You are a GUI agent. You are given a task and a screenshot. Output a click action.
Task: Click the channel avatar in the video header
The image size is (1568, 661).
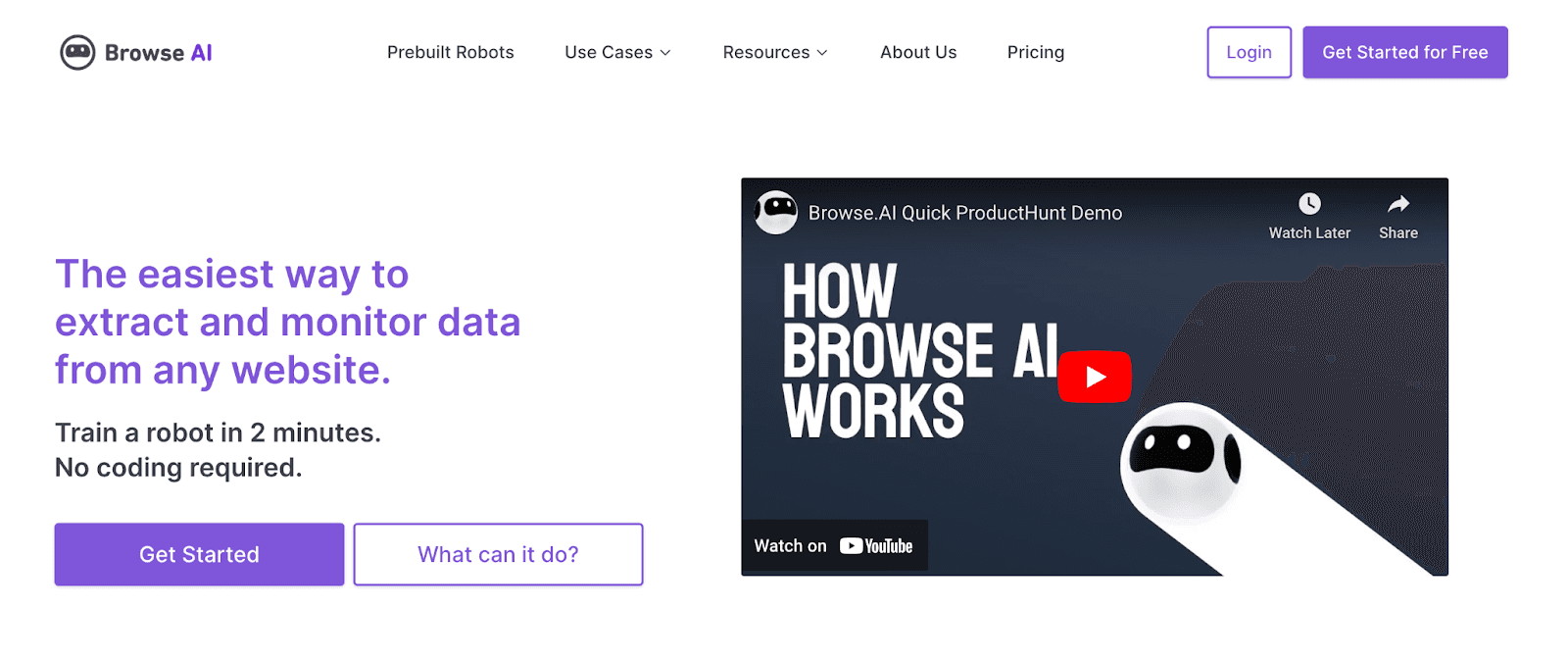pos(777,212)
